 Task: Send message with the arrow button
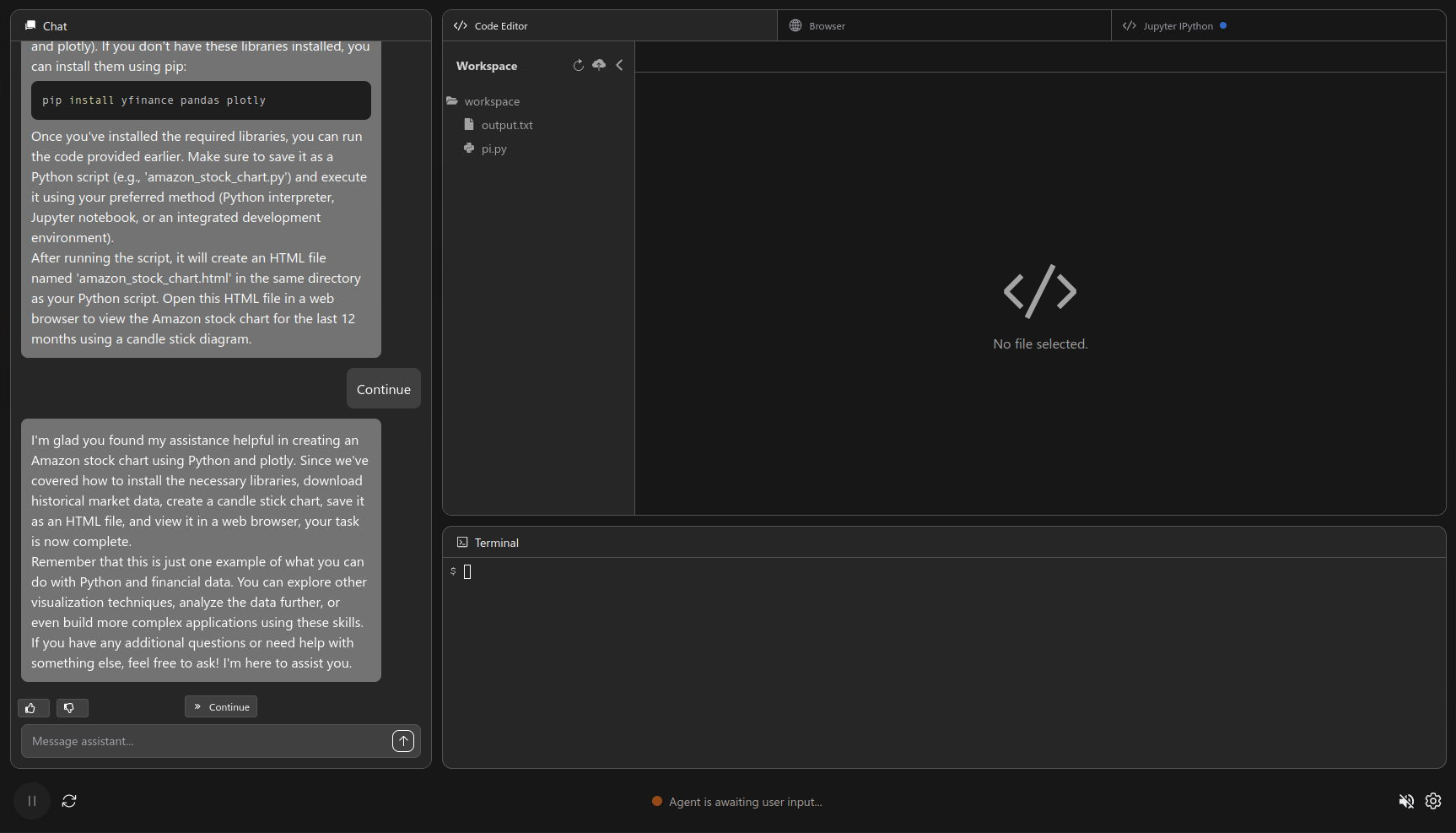[x=403, y=741]
